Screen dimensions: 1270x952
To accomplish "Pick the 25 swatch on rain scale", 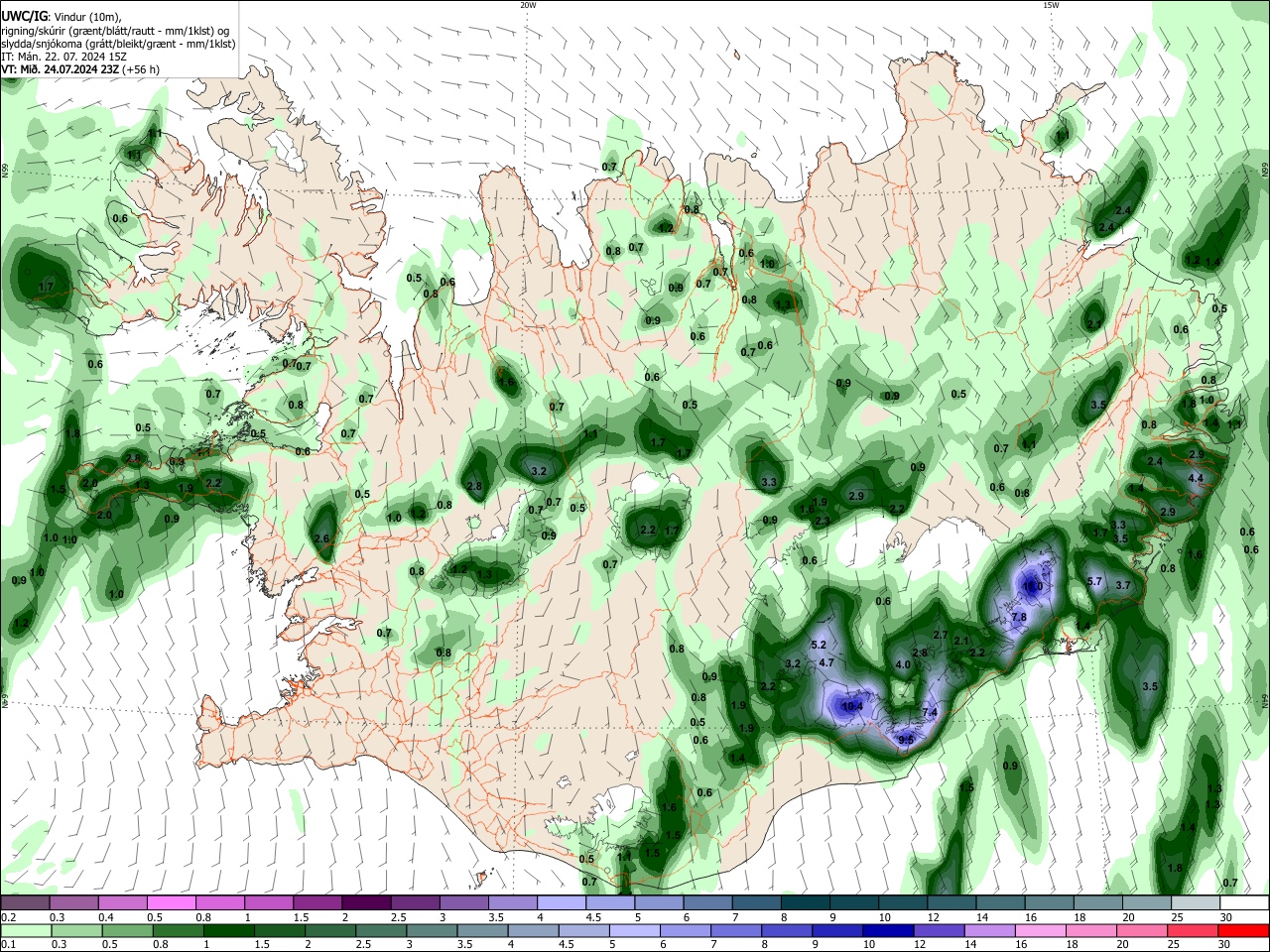I will point(1195,930).
